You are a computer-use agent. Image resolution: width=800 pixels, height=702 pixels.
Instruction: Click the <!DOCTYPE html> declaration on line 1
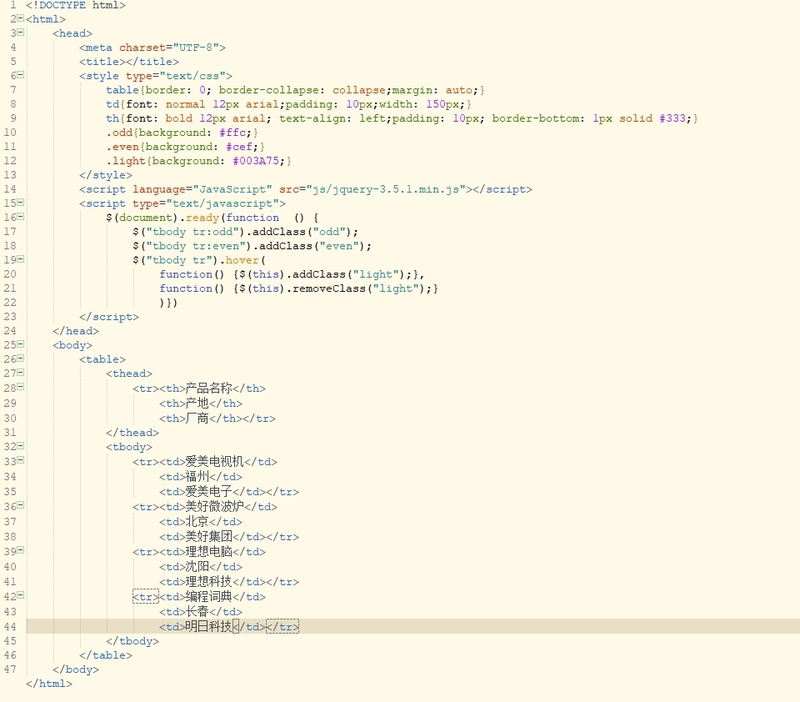click(76, 5)
